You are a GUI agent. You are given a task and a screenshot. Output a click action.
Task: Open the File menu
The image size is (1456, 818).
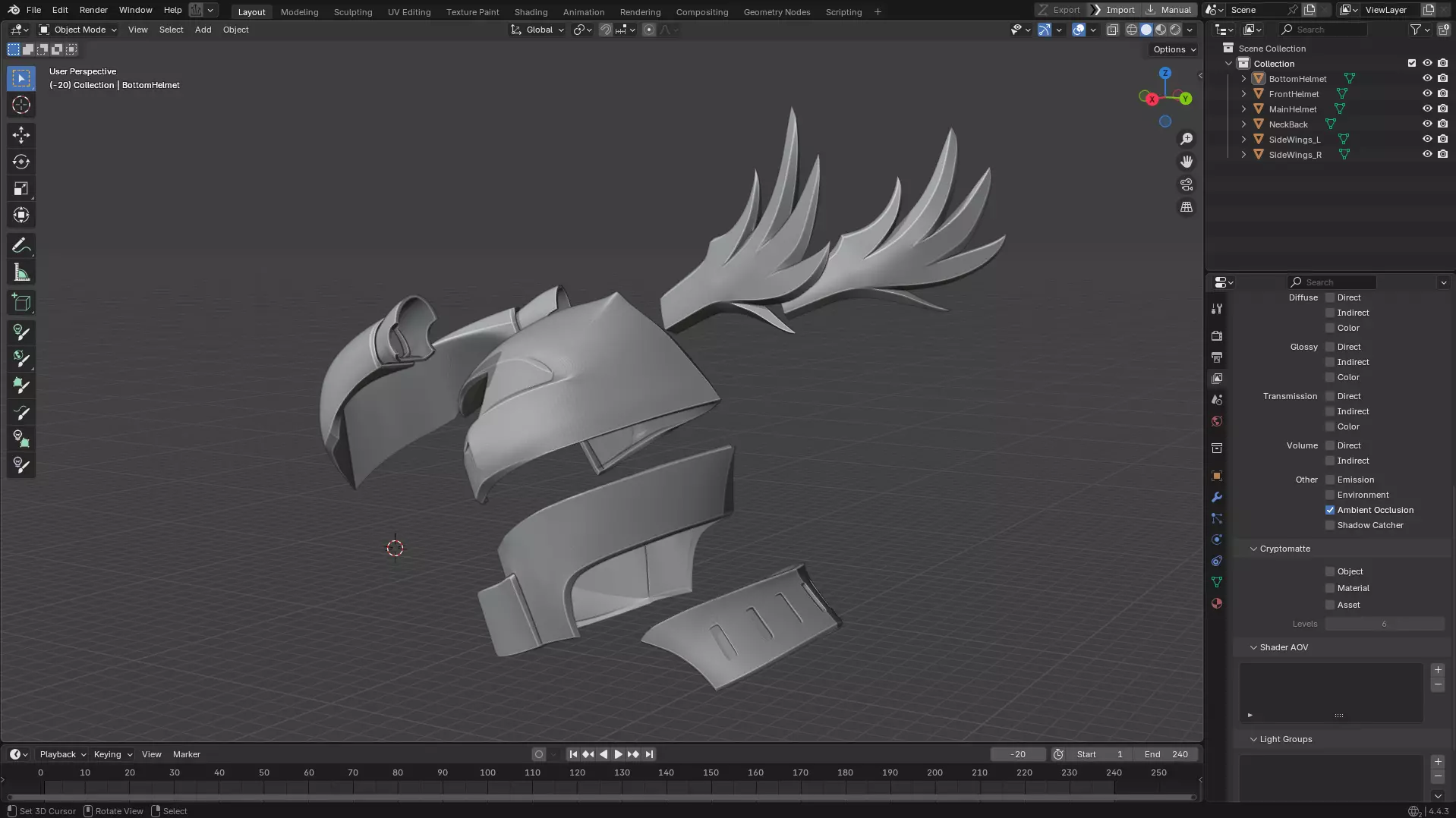tap(33, 10)
